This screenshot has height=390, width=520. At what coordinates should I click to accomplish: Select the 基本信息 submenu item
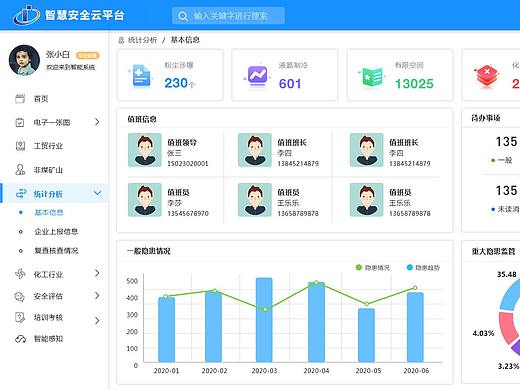[49, 212]
